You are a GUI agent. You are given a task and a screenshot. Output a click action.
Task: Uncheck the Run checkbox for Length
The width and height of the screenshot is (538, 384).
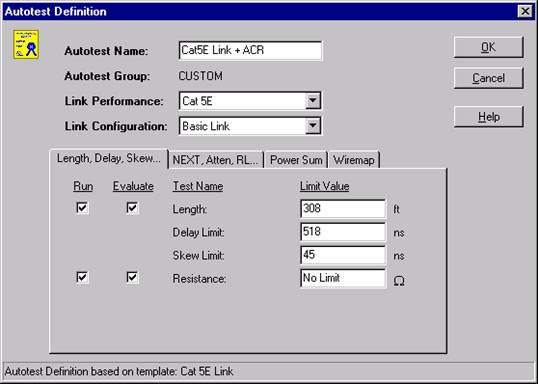coord(82,208)
